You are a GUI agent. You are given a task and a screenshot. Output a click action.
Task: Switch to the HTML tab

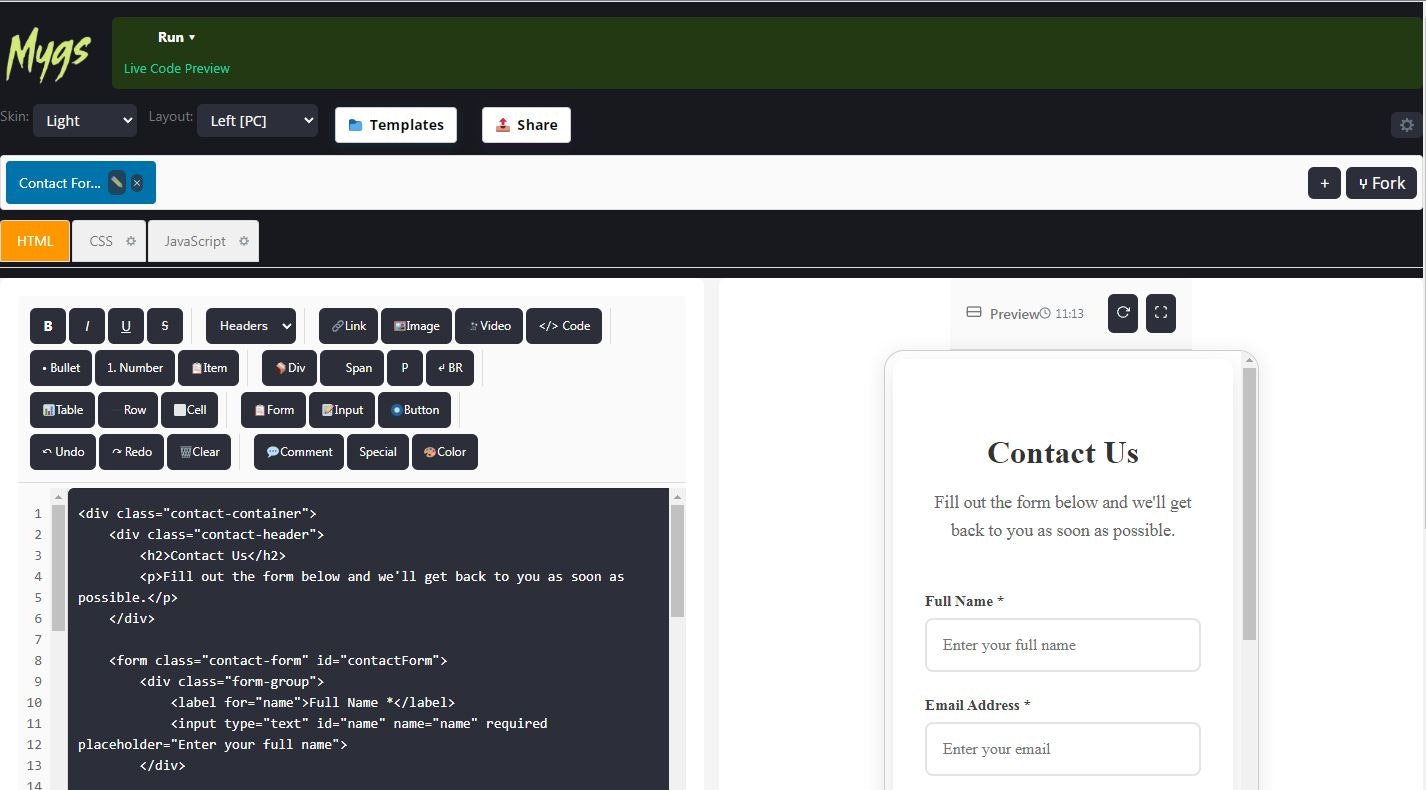pos(35,241)
